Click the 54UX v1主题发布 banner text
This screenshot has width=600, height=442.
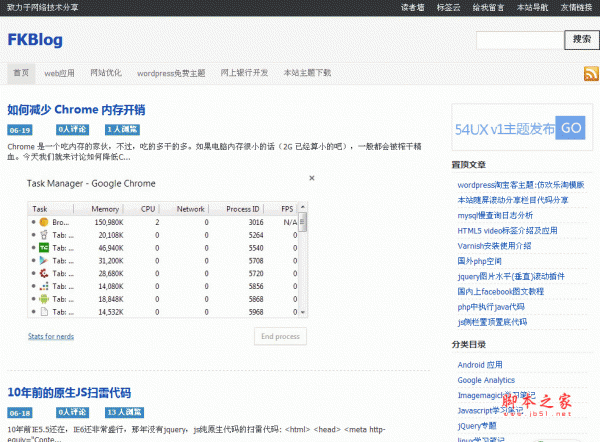coord(505,129)
